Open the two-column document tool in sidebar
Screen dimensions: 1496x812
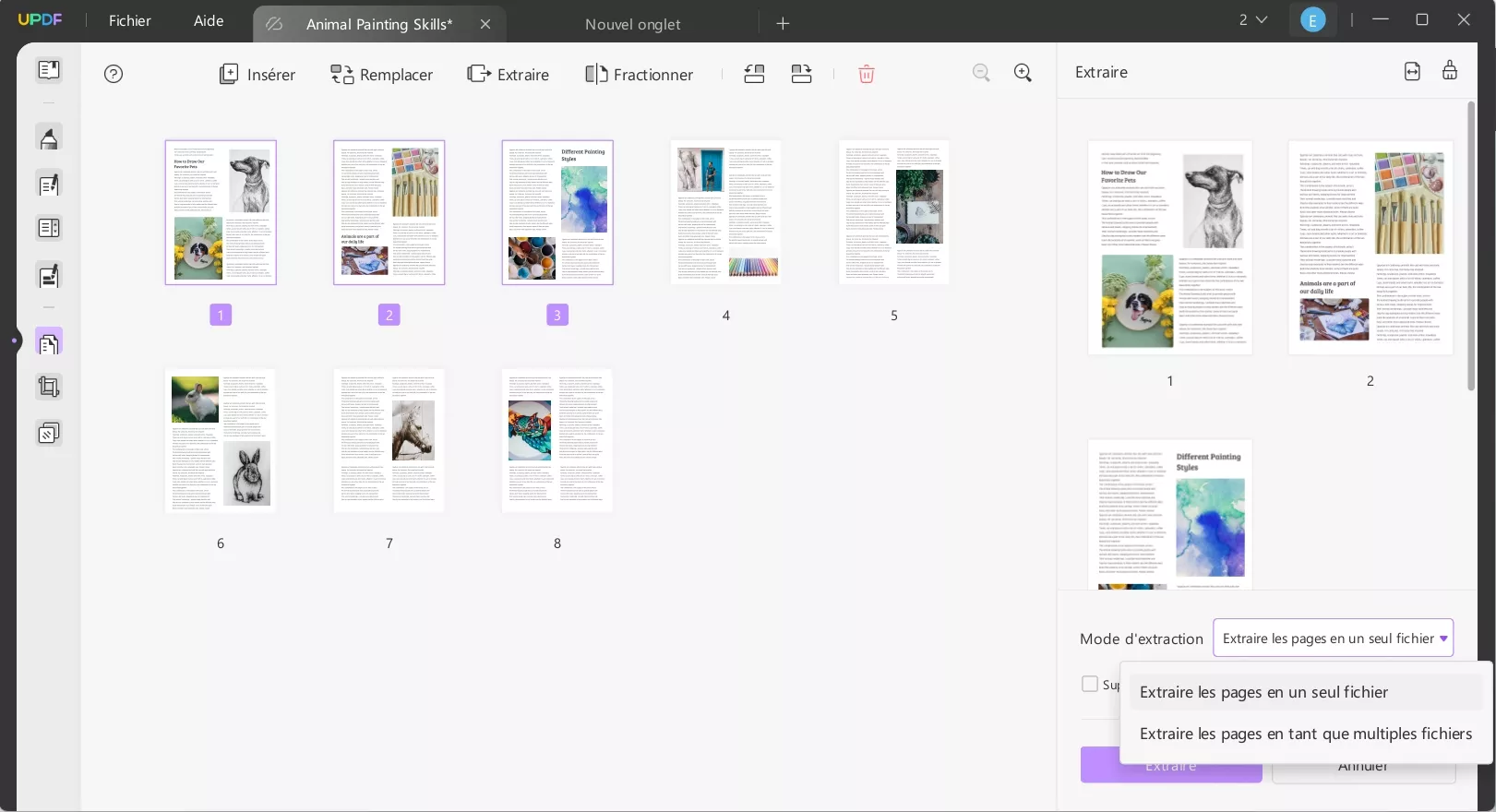point(49,228)
